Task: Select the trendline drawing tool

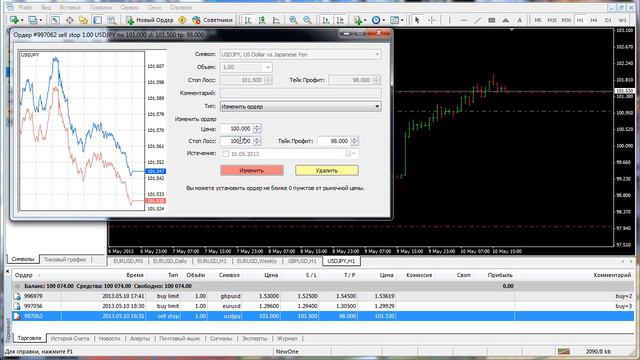Action: tap(478, 20)
